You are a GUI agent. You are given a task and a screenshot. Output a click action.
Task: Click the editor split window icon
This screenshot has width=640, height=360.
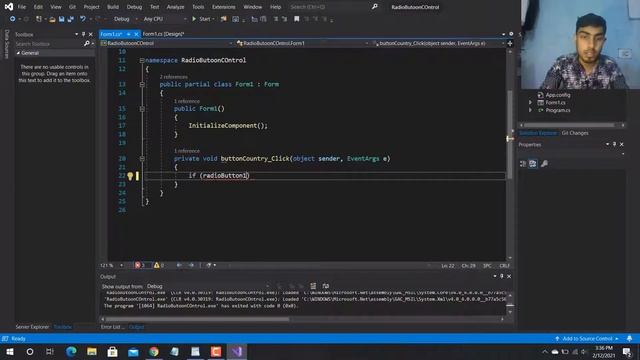click(x=510, y=43)
